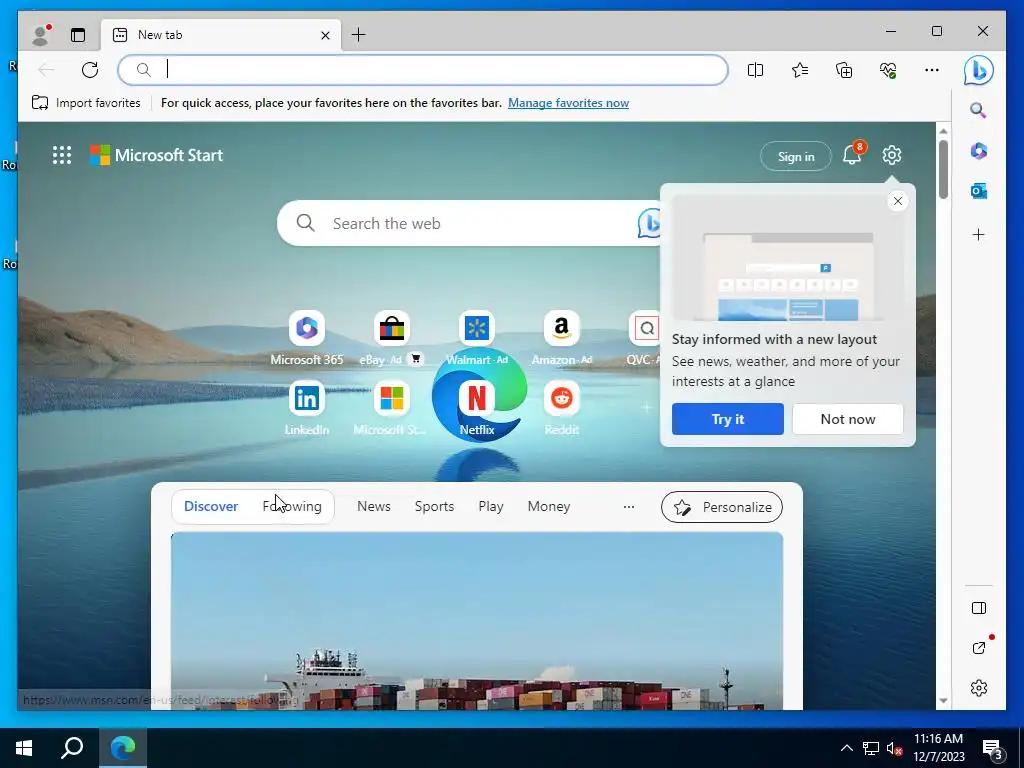Dismiss layout popup with Not now
This screenshot has height=768, width=1024.
pos(848,419)
